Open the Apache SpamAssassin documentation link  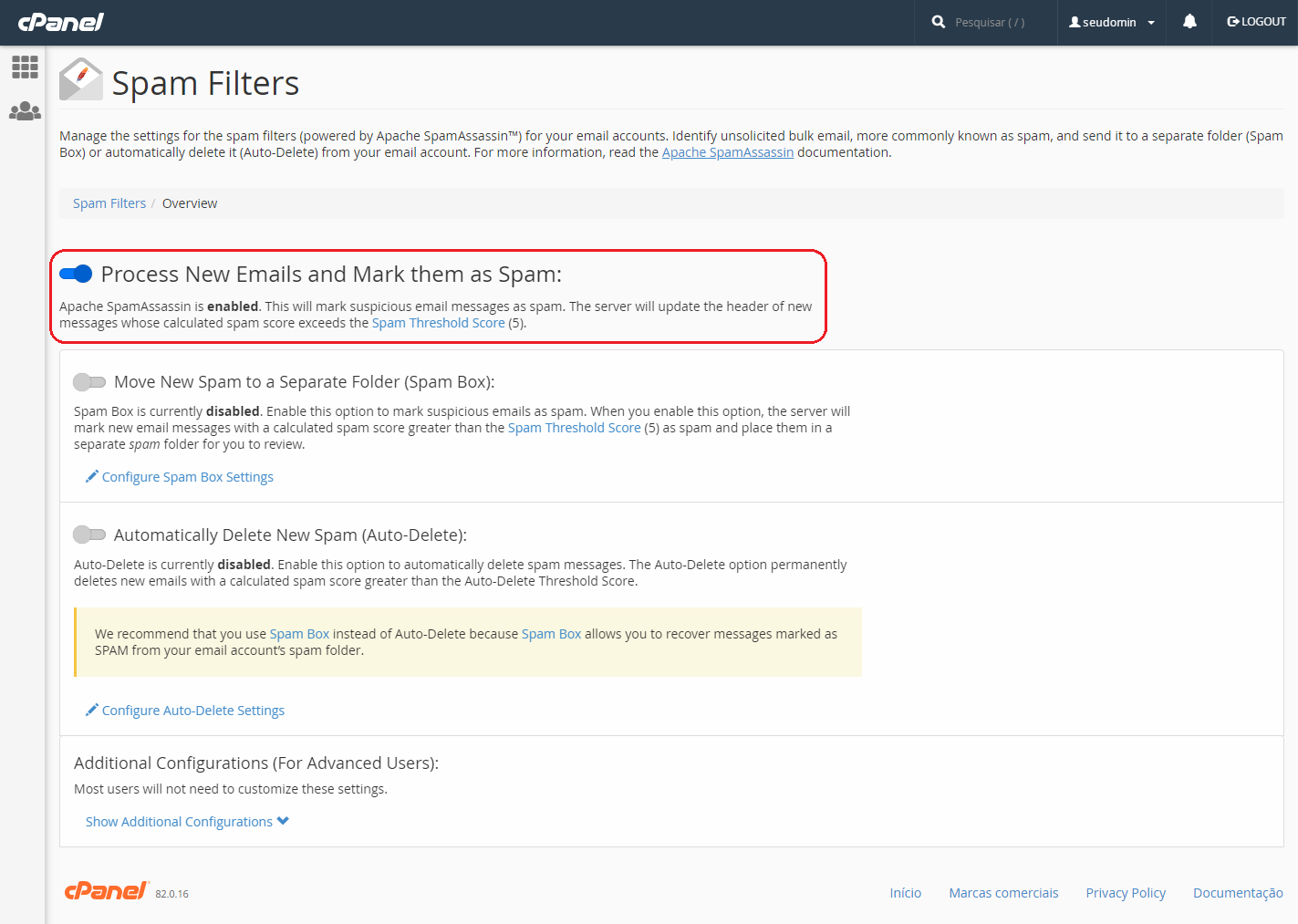(728, 152)
